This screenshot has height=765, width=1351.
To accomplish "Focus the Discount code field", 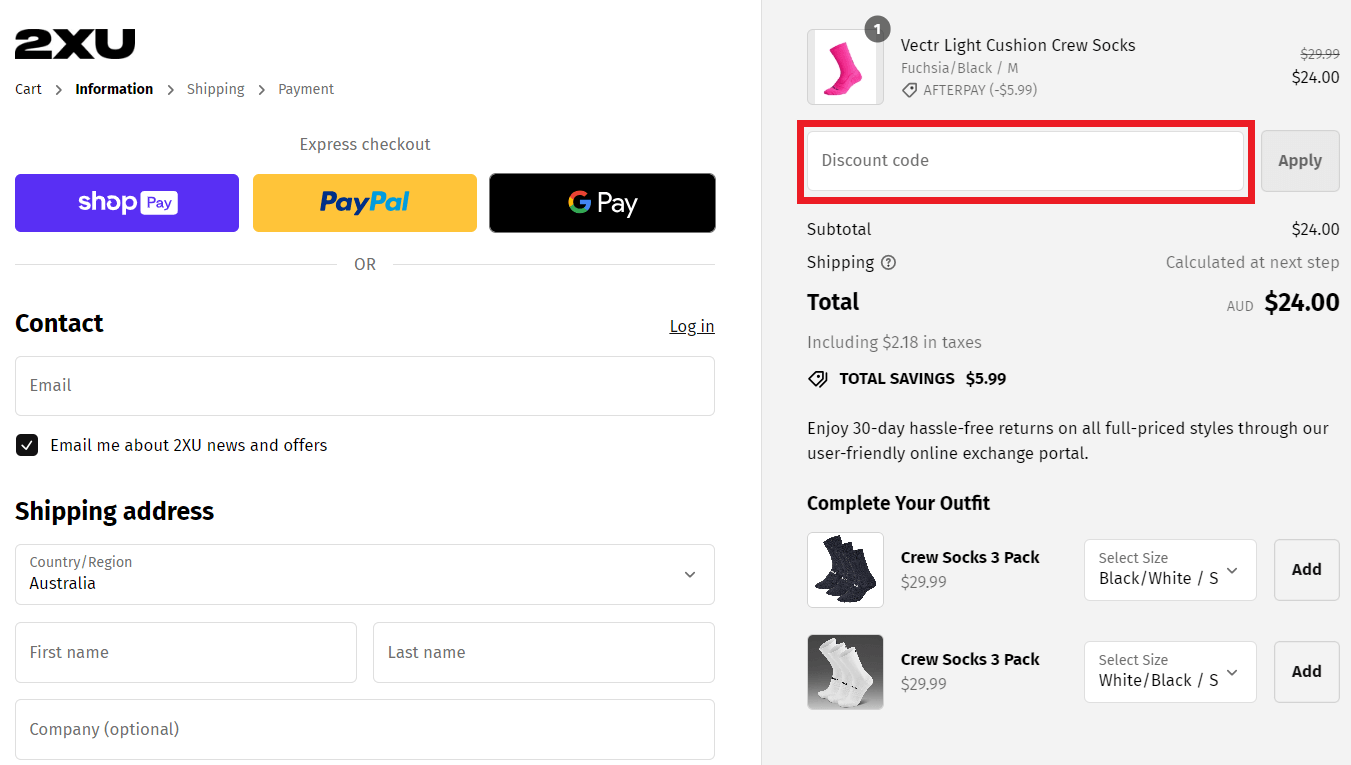I will (1025, 161).
